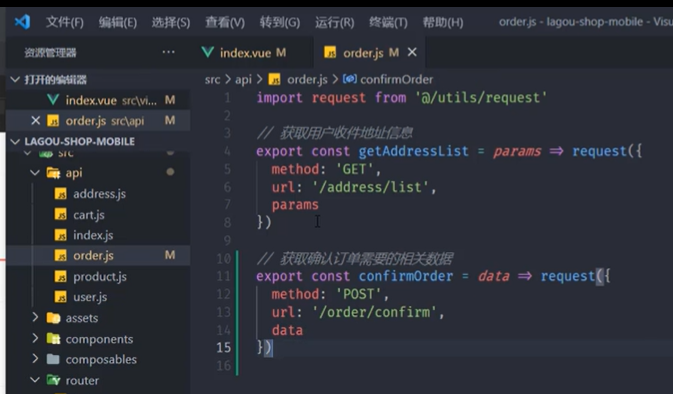Close order.js from open editors list
The width and height of the screenshot is (673, 394).
(x=36, y=121)
